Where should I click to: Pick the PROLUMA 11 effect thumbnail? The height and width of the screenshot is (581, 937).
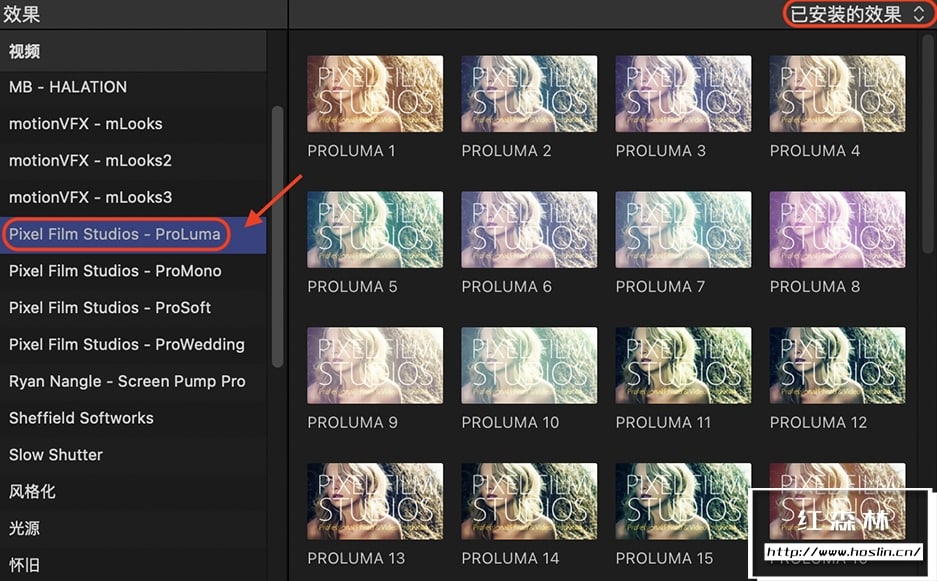click(684, 365)
